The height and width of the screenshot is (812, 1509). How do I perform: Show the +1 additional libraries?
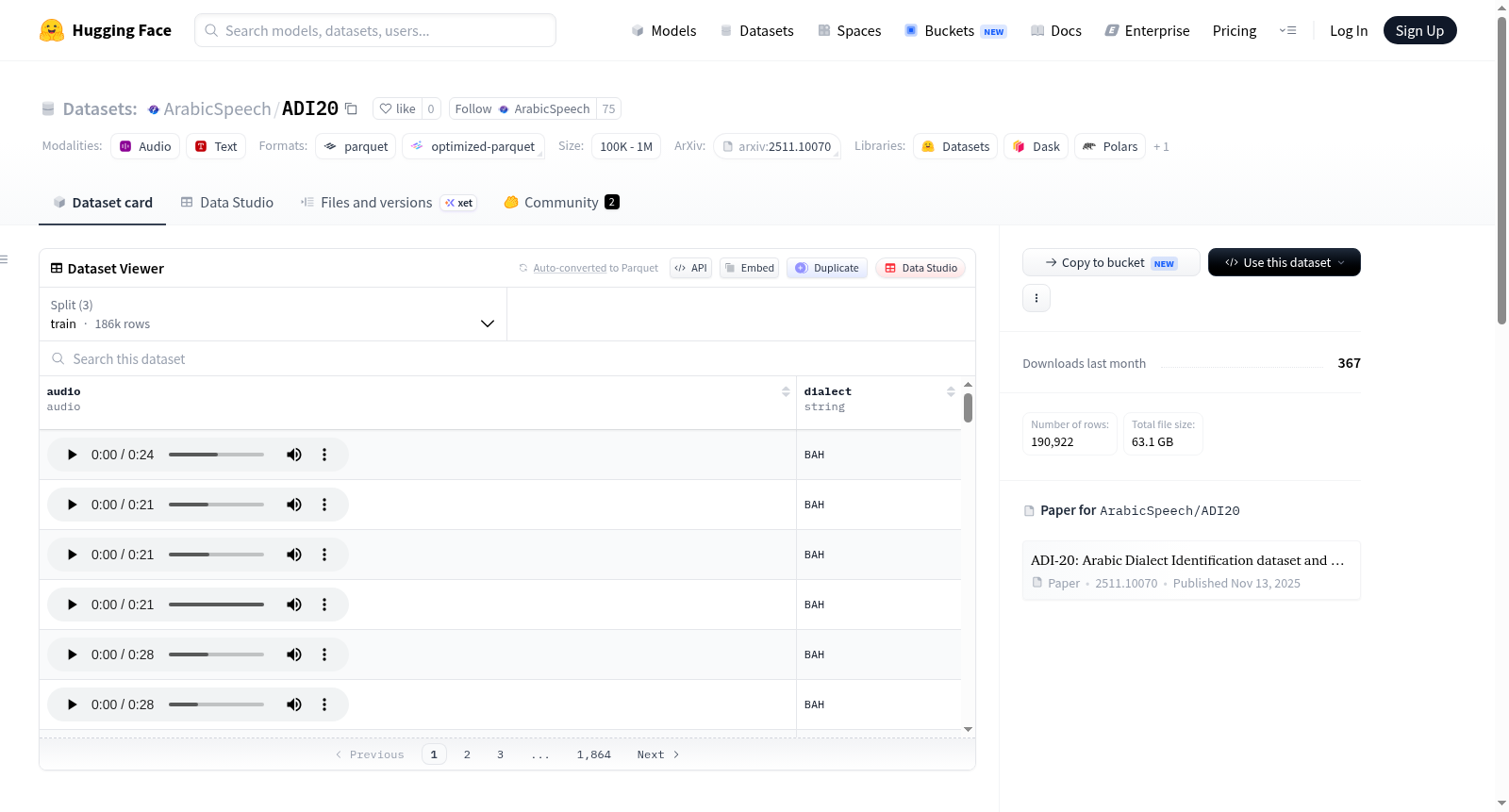(1161, 147)
